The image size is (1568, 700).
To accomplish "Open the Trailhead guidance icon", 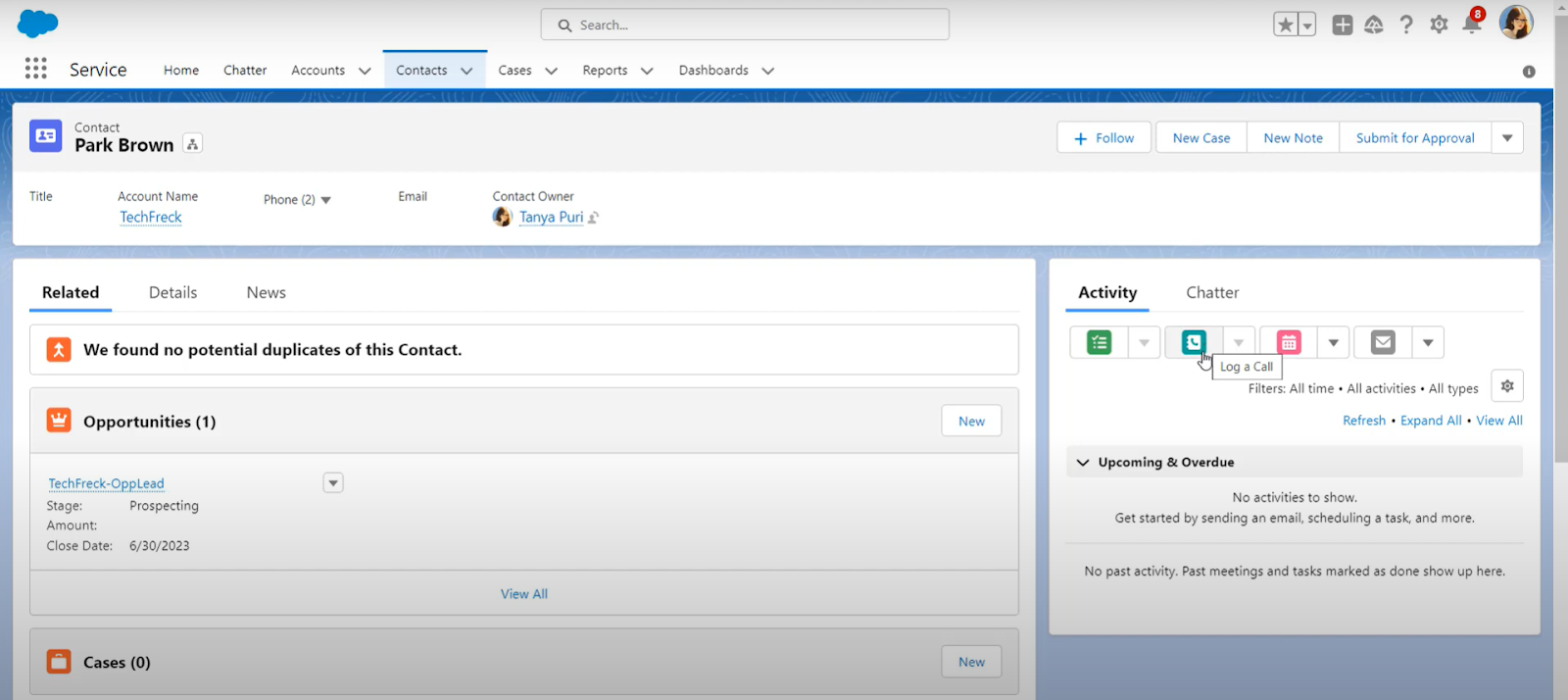I will point(1374,25).
